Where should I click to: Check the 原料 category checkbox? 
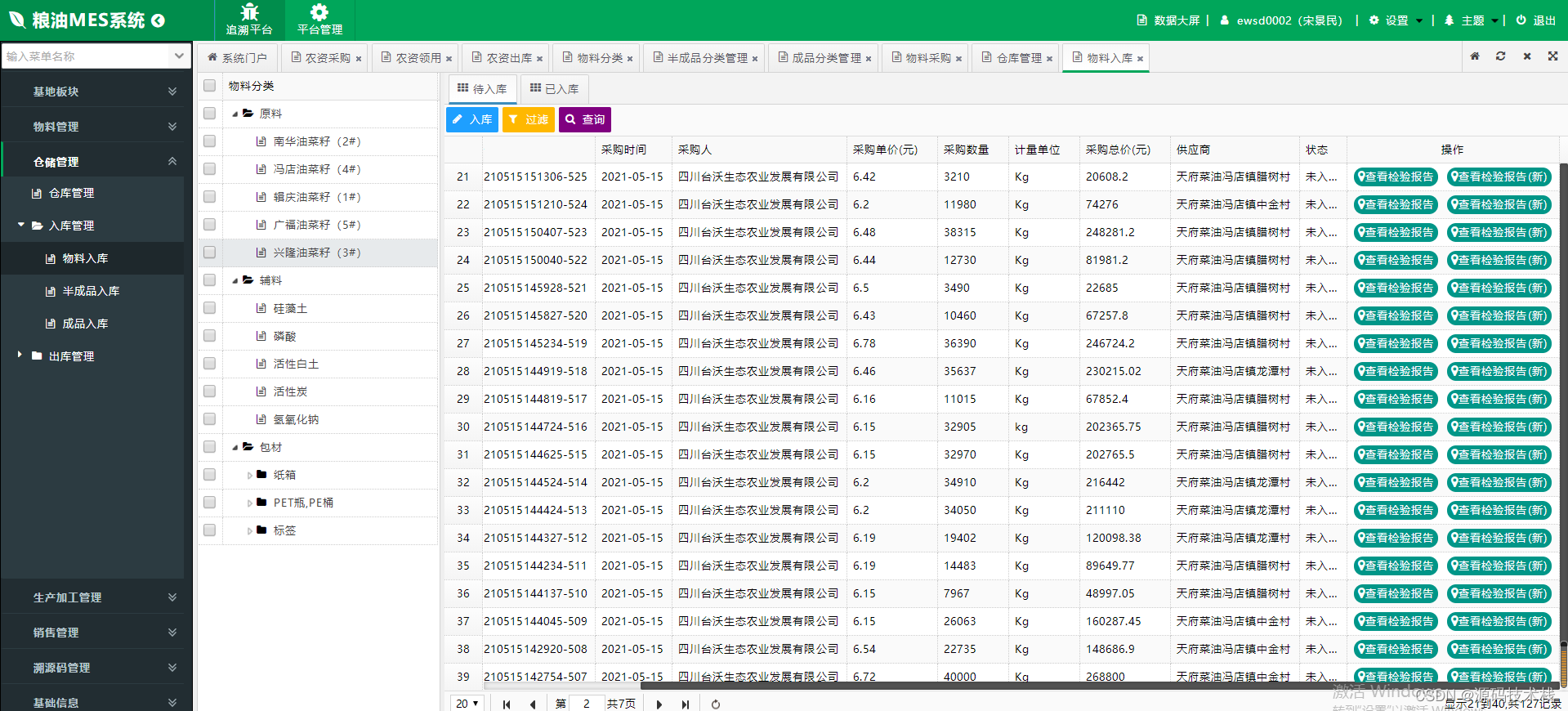210,114
